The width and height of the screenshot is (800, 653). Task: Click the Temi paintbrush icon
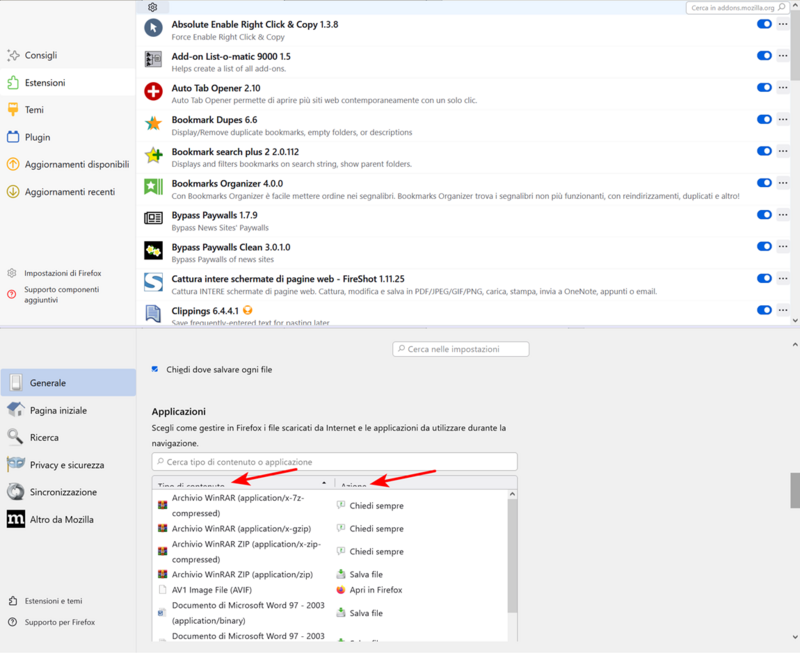pos(13,109)
